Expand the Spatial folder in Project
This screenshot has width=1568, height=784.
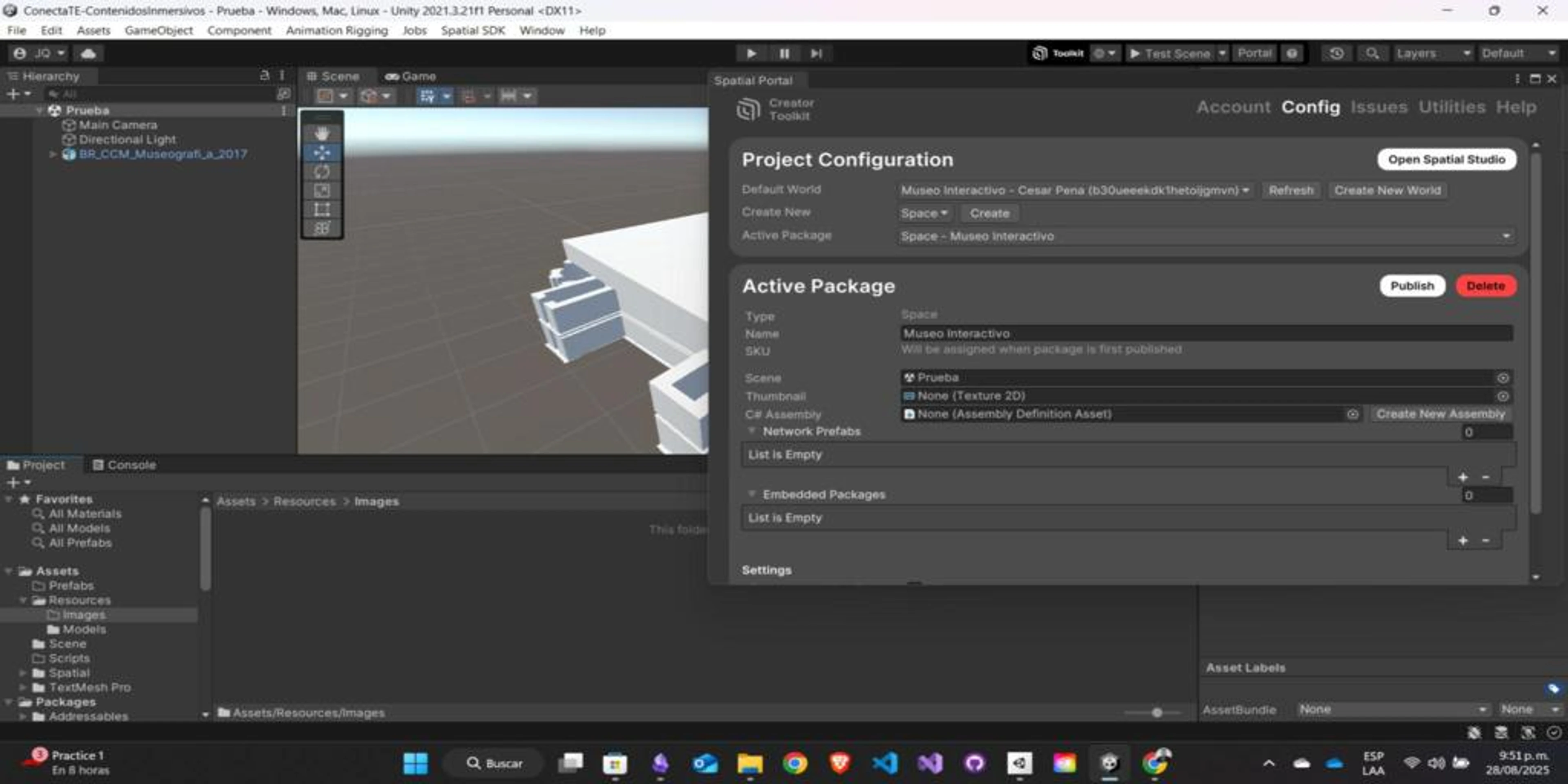point(22,673)
